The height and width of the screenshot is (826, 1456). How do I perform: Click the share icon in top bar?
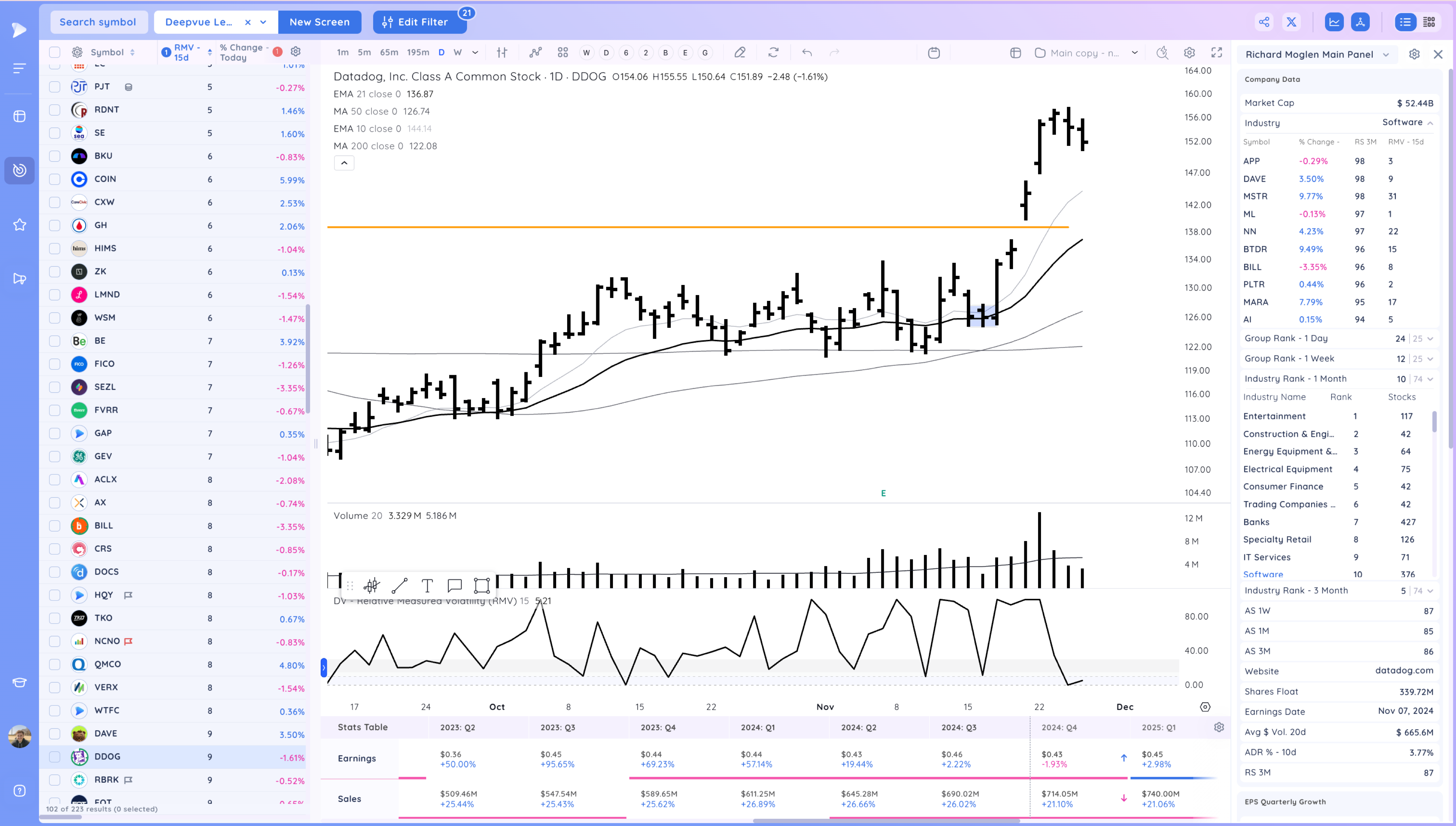tap(1264, 22)
